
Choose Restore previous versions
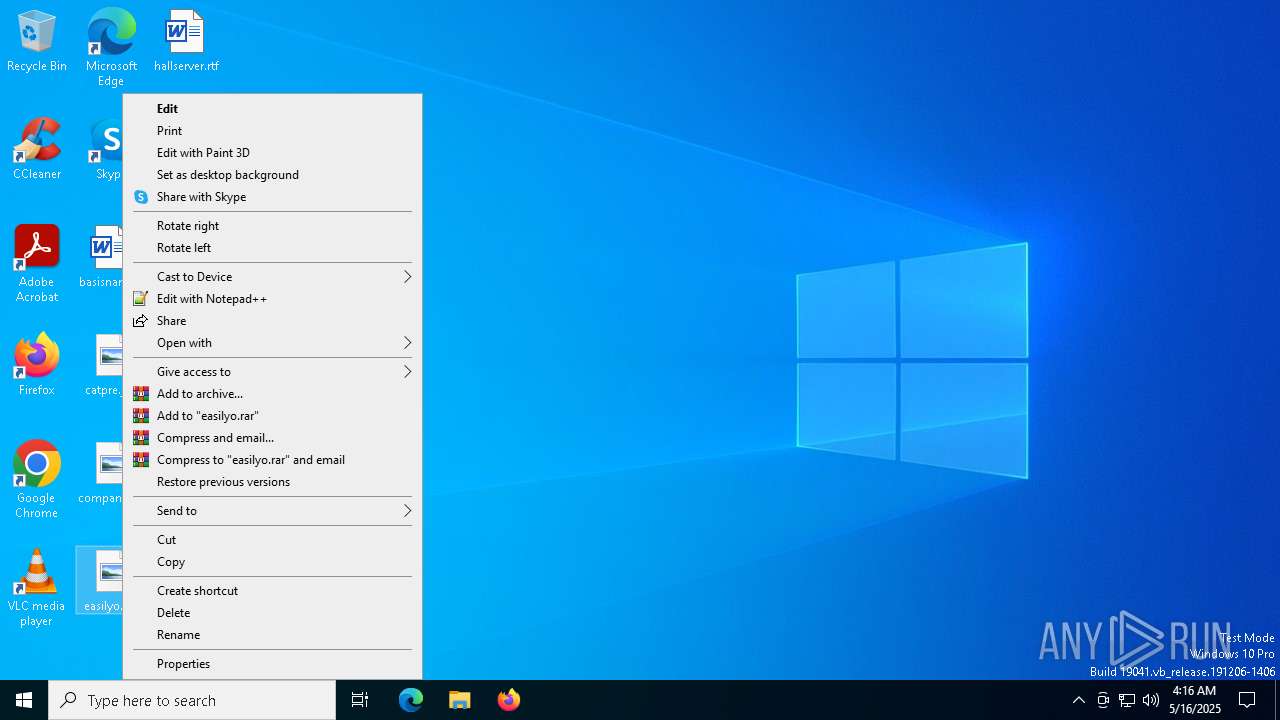point(272,482)
